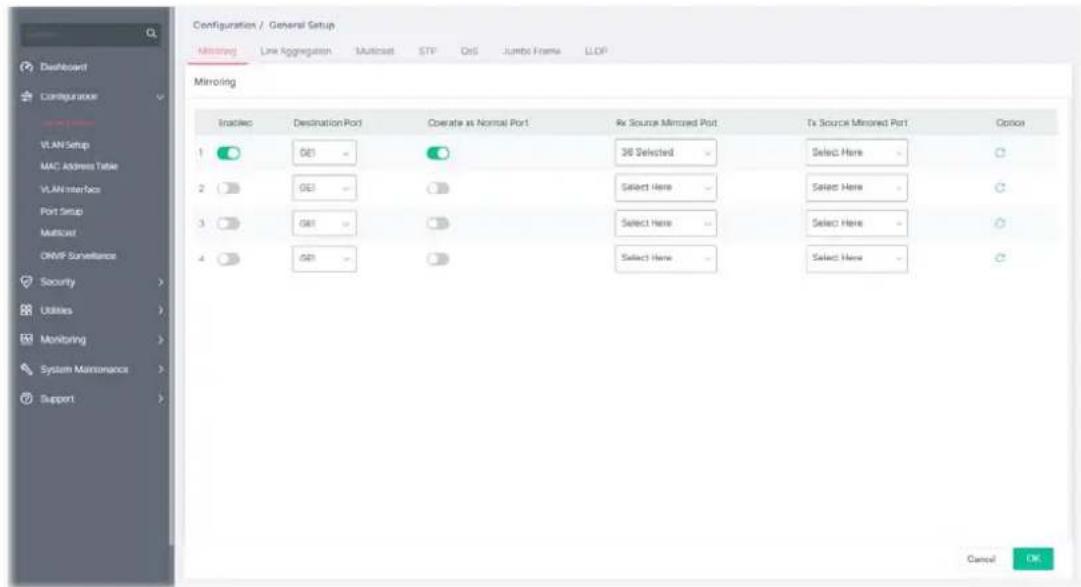Open MAC Address Table in the sidebar
1081x587 pixels.
point(79,166)
